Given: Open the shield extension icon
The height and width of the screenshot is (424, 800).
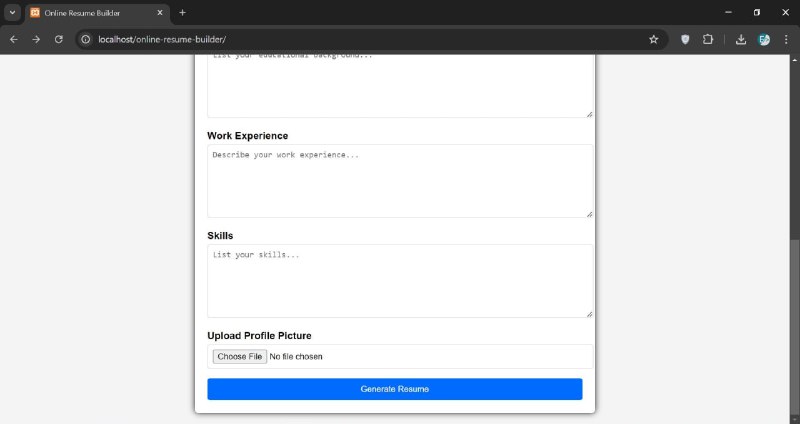Looking at the screenshot, I should point(685,39).
